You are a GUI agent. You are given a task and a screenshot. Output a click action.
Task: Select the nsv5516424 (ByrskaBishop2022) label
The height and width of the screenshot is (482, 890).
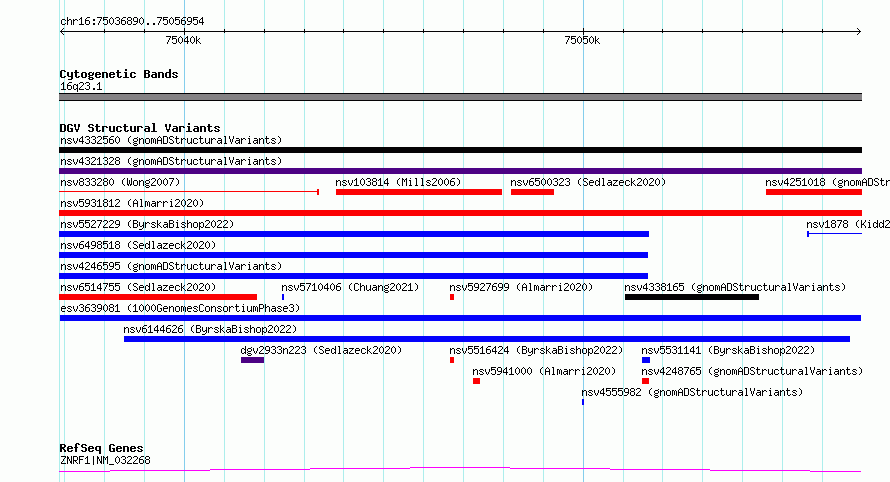pos(536,350)
